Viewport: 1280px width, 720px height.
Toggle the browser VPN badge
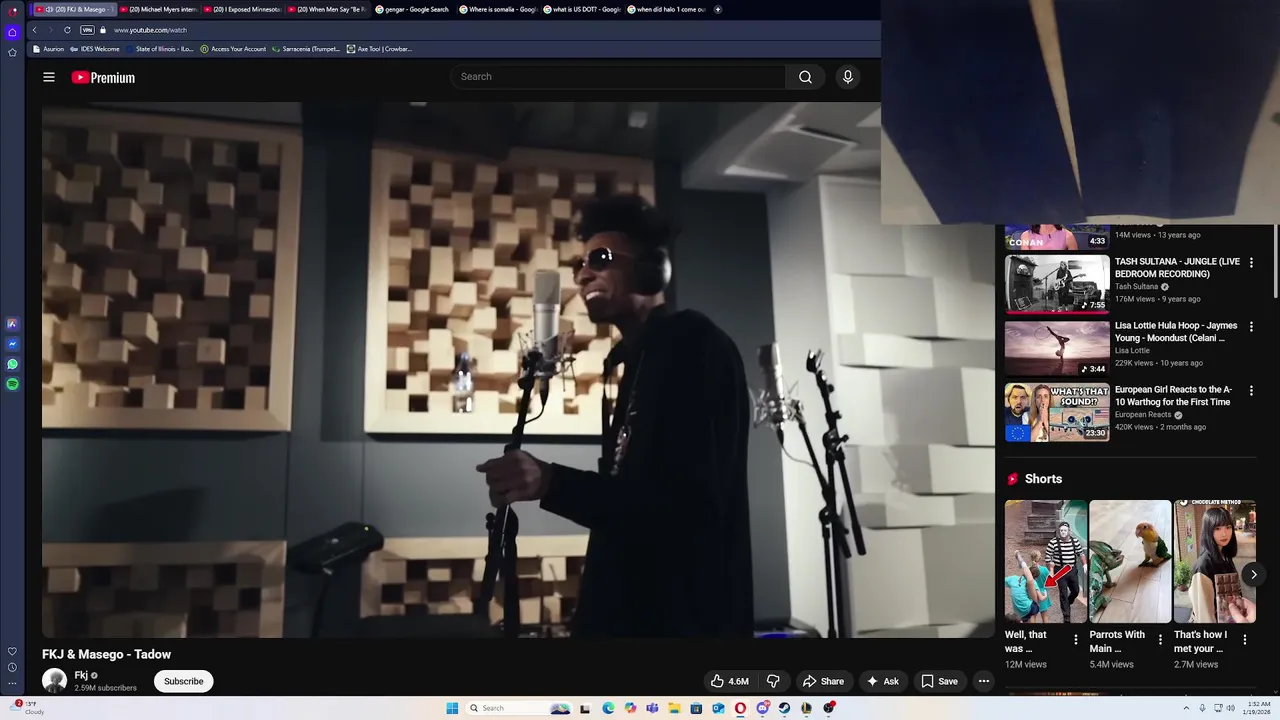[87, 30]
